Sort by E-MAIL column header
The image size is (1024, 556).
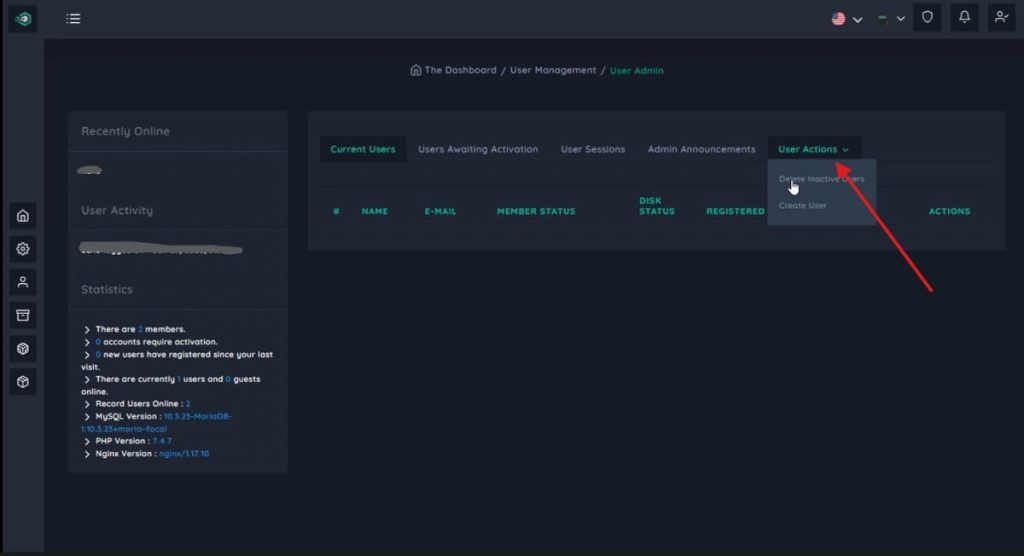[x=441, y=211]
